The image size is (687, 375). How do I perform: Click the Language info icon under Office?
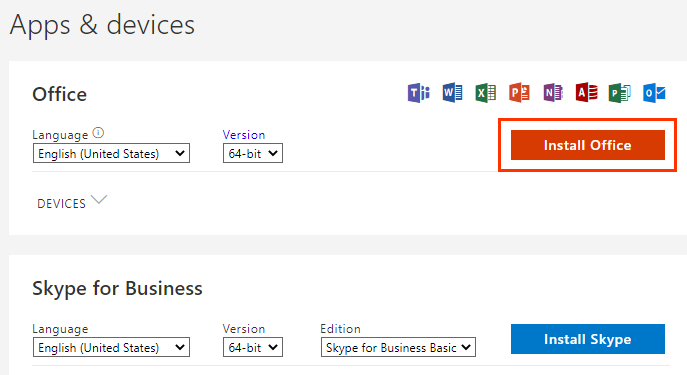pos(99,133)
